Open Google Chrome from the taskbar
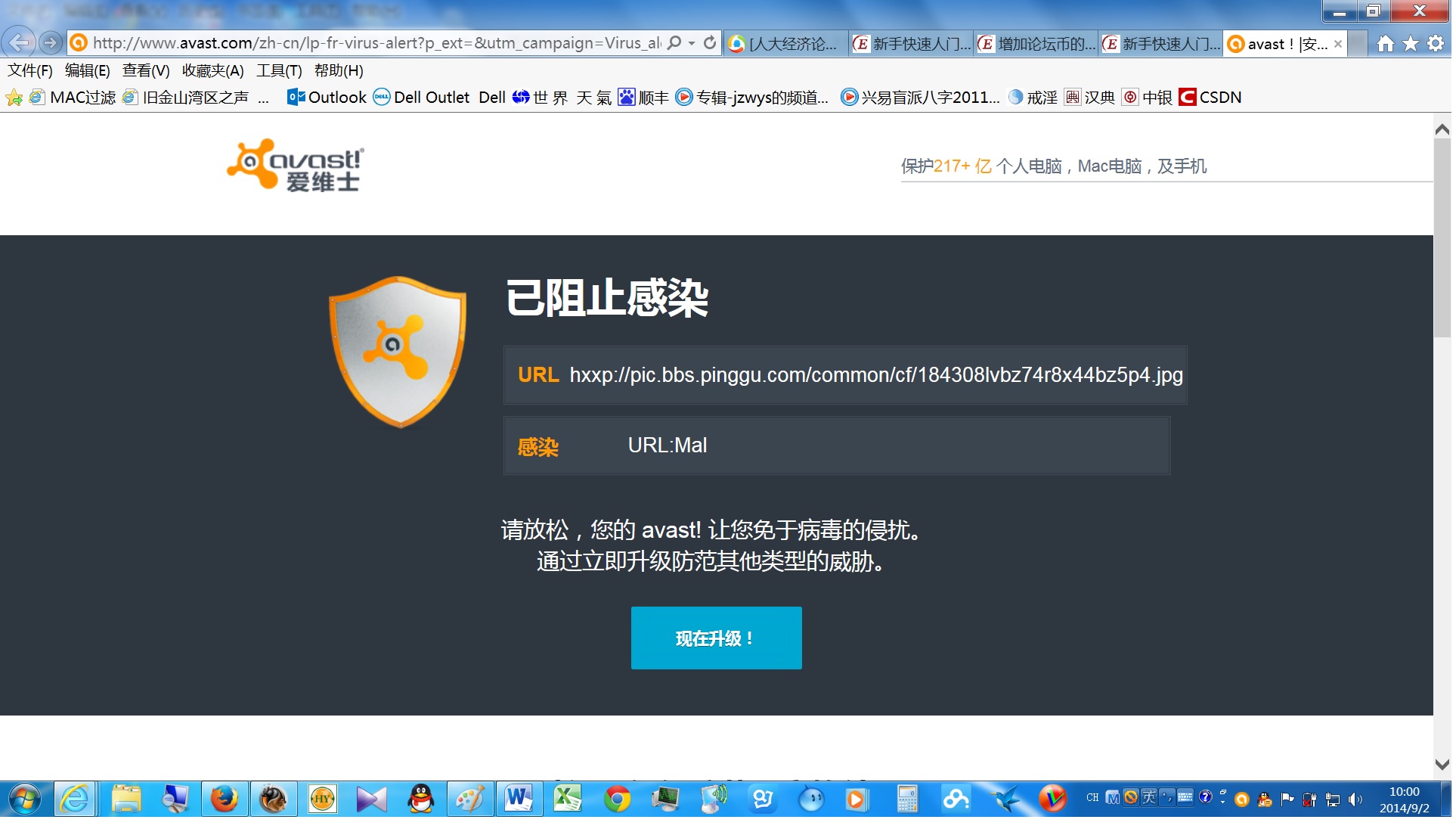1456x832 pixels. 617,799
